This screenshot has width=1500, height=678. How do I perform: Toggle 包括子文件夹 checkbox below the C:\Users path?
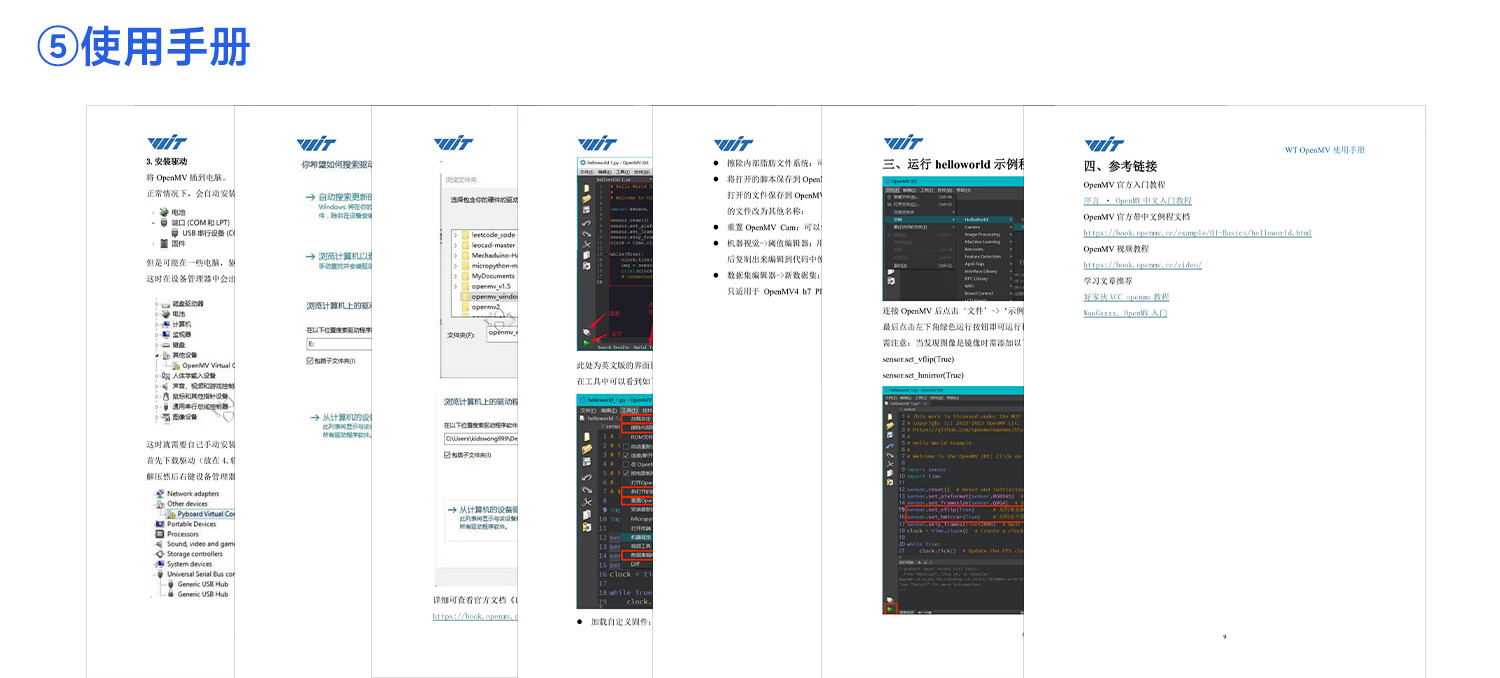447,455
